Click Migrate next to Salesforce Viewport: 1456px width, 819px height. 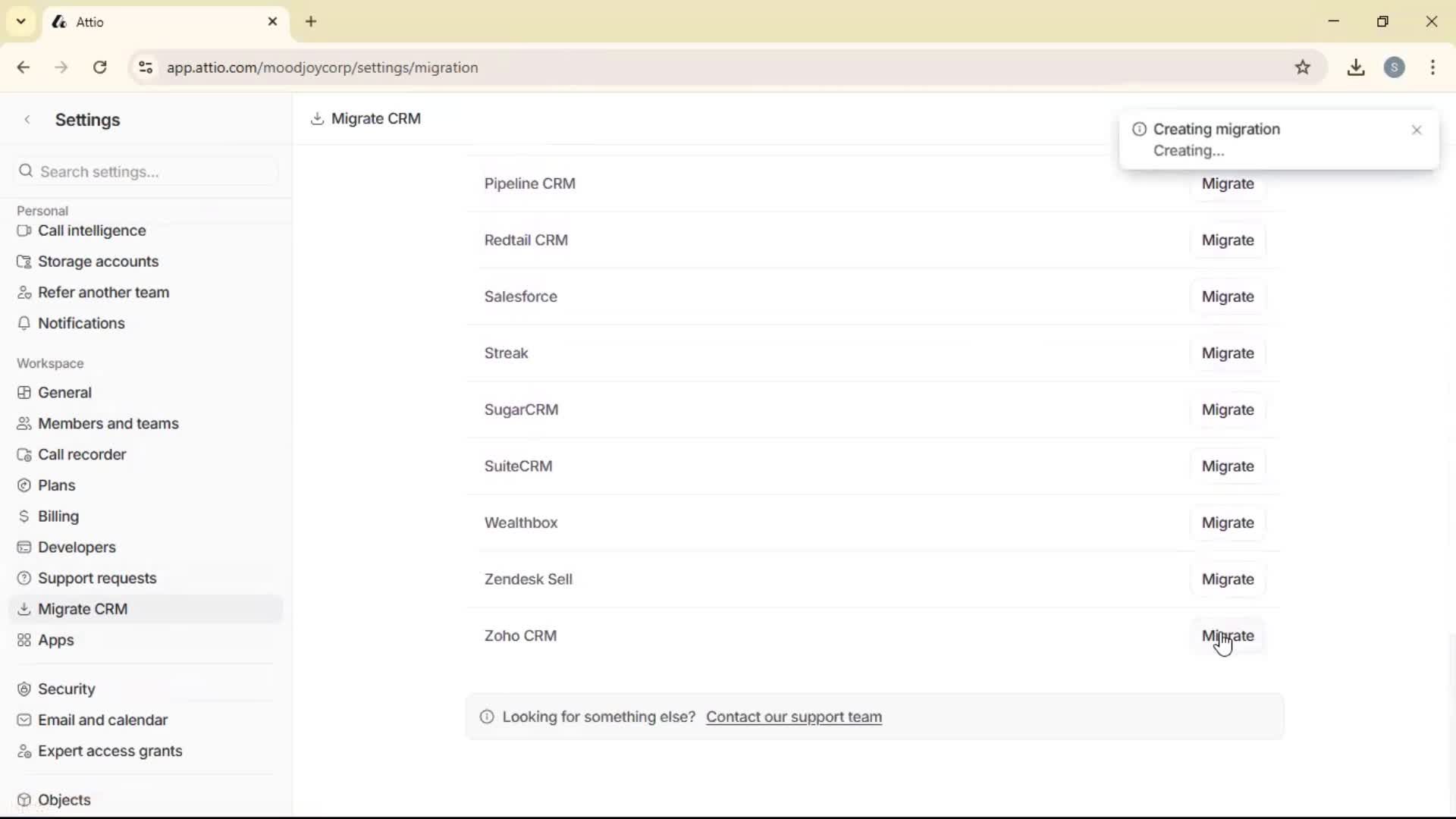tap(1228, 297)
